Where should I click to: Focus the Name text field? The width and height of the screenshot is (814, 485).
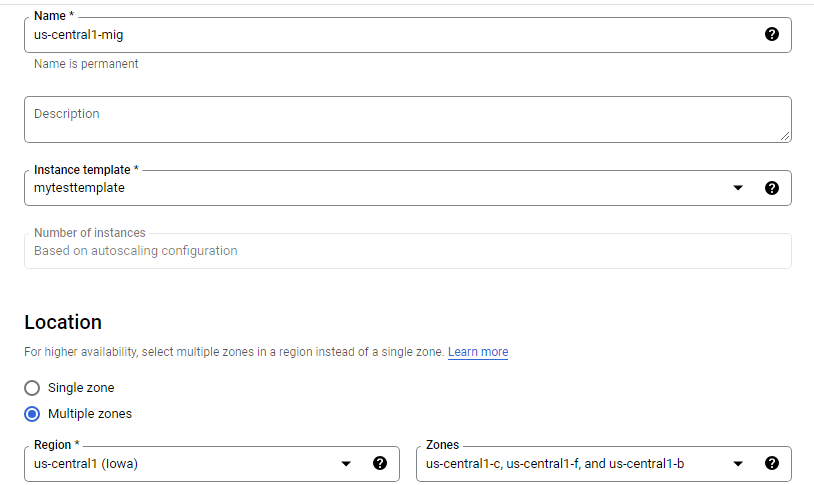pos(408,35)
